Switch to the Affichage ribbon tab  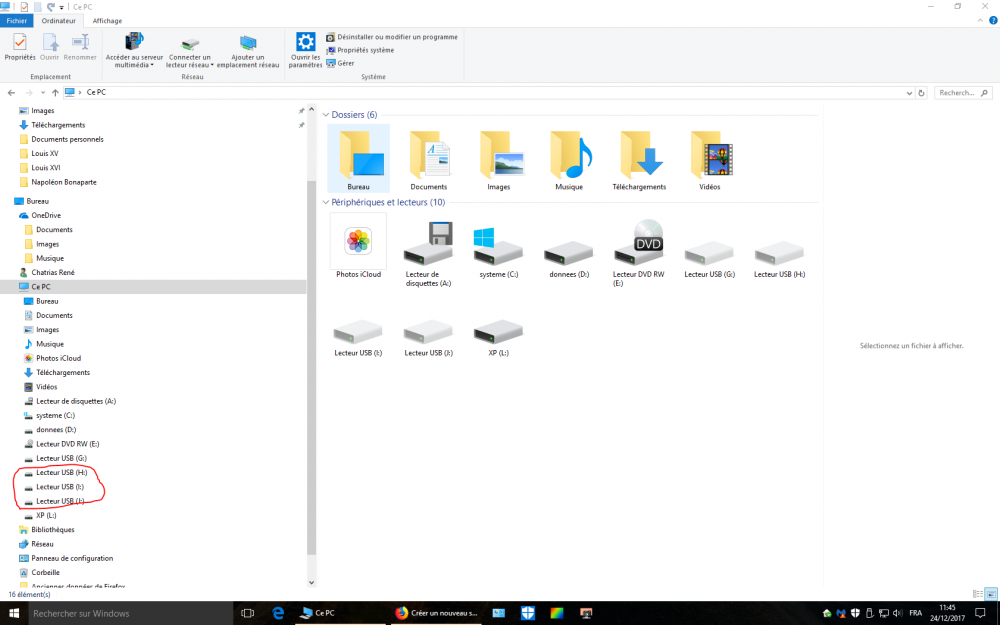click(x=108, y=20)
